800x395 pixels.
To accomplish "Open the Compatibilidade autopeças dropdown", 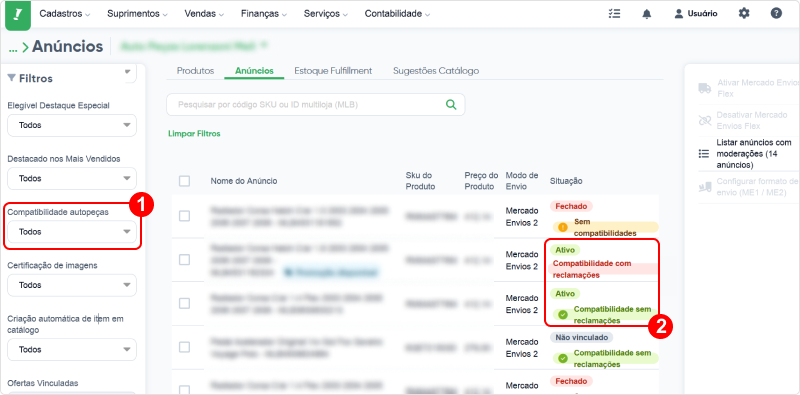I will pyautogui.click(x=72, y=232).
